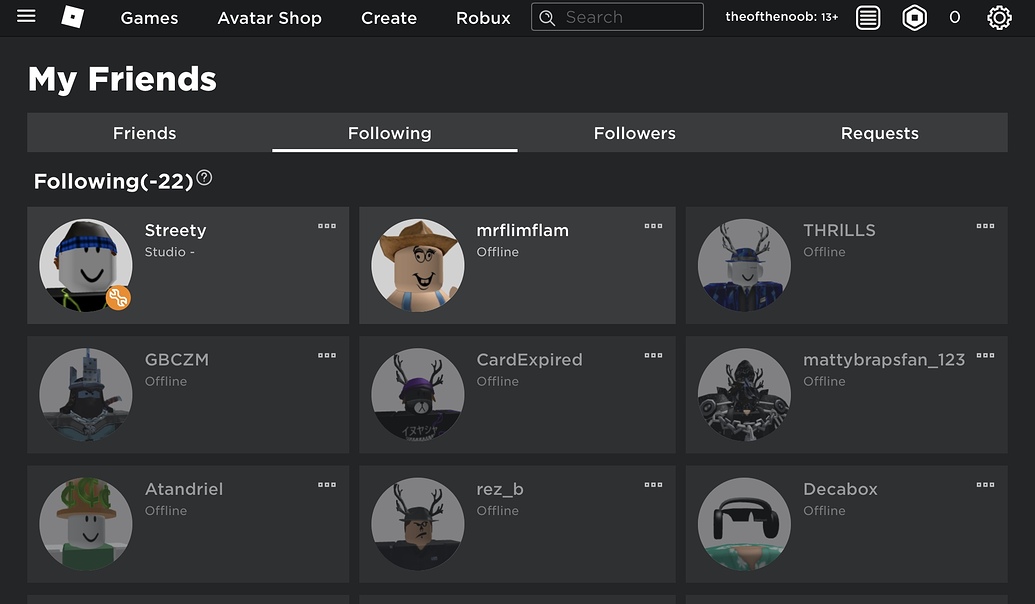1035x604 pixels.
Task: Click the search magnifier icon
Action: click(x=547, y=17)
